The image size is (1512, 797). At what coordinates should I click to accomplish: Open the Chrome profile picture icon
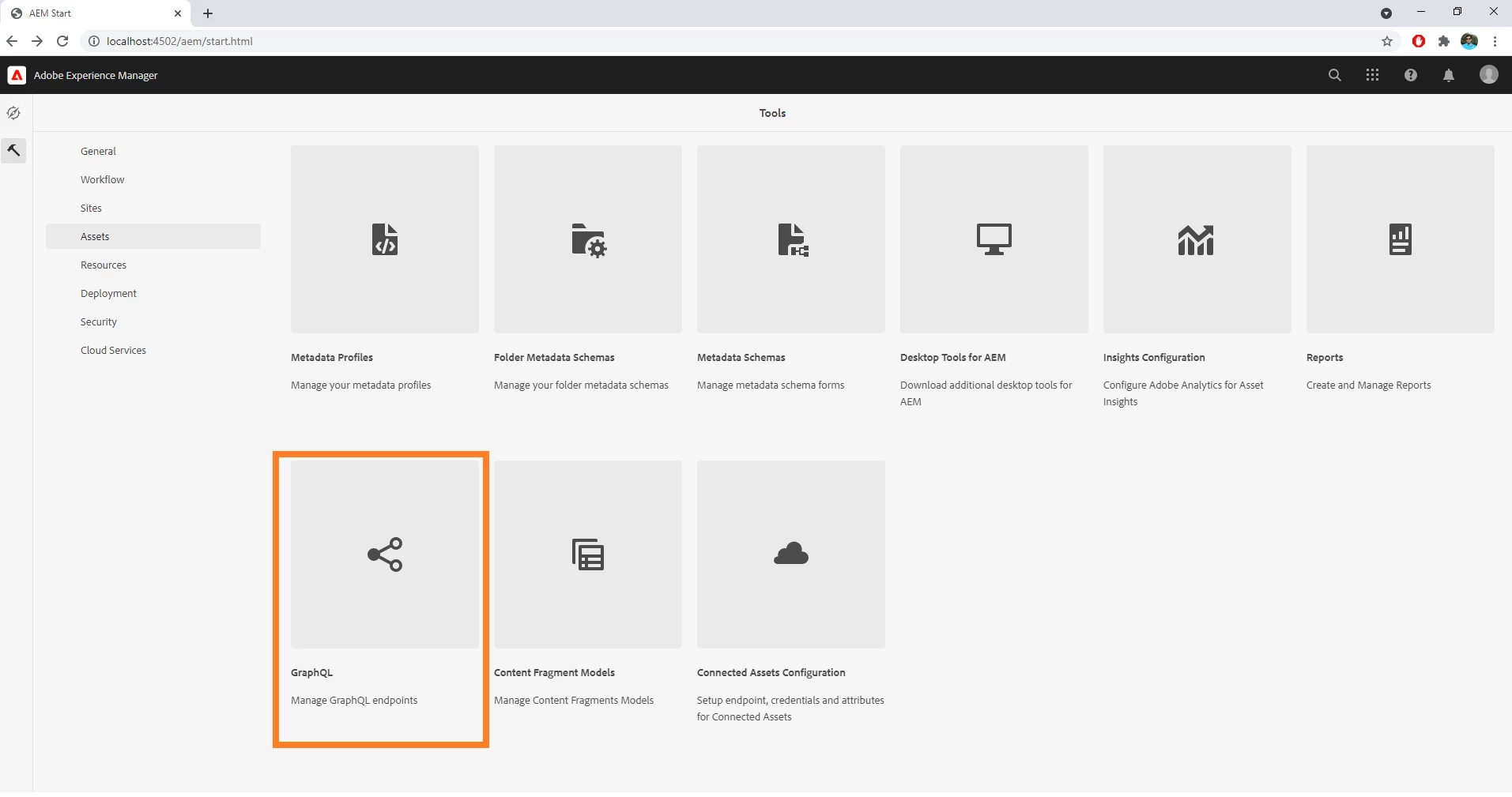[1469, 41]
